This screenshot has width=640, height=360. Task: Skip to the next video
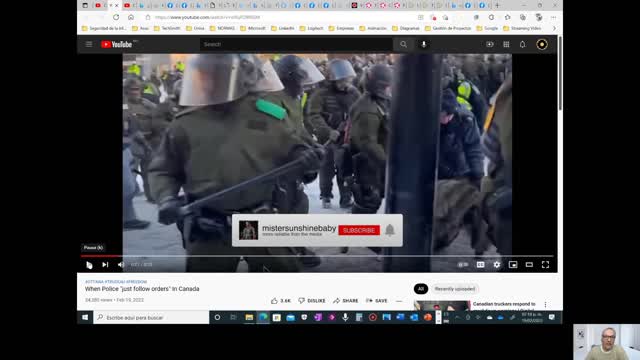105,264
